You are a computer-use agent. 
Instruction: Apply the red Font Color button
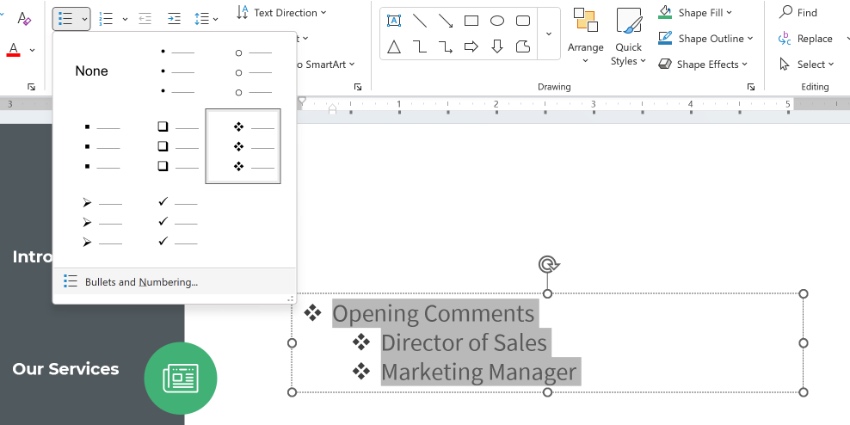click(14, 50)
